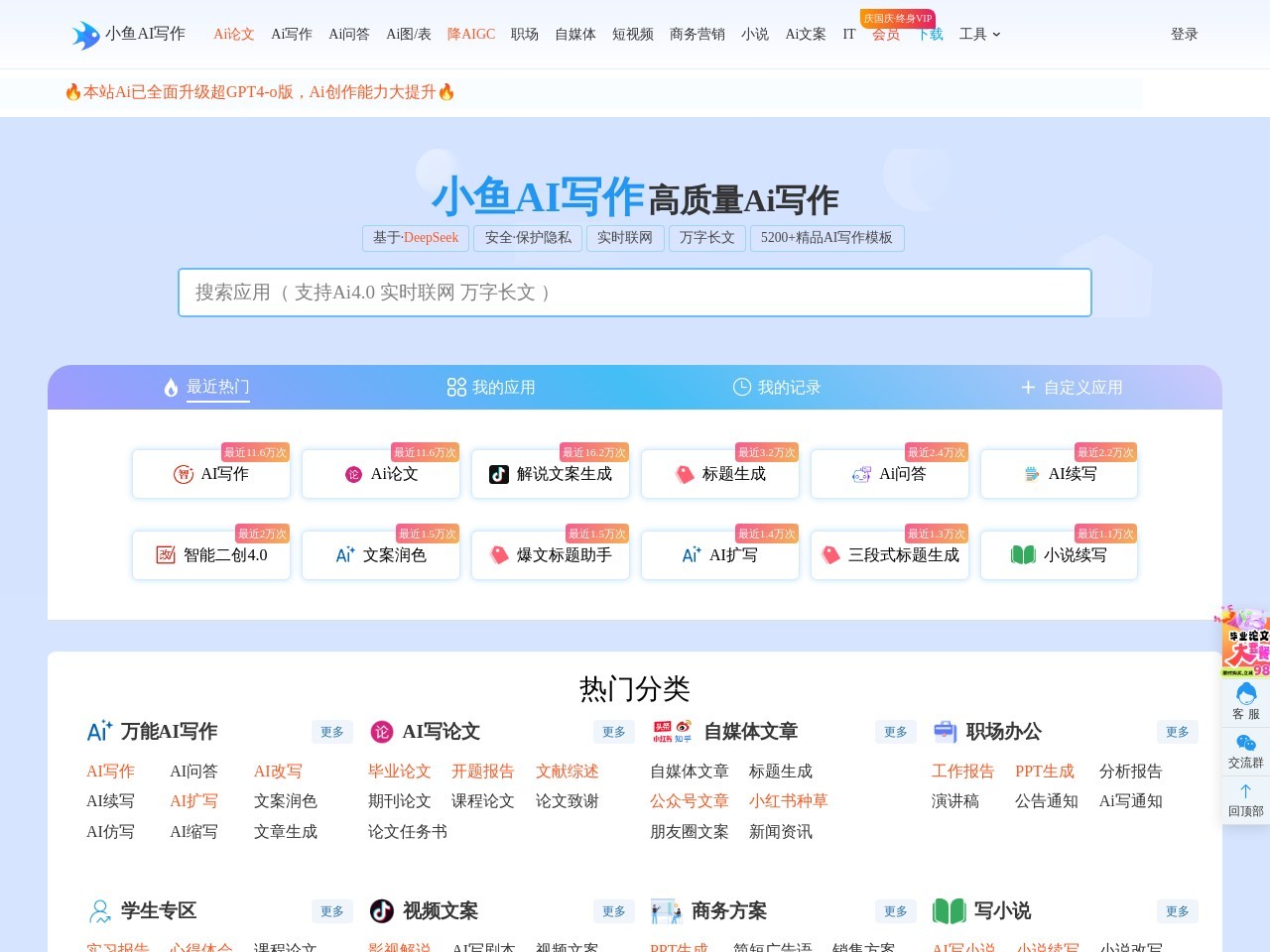Viewport: 1270px width, 952px height.
Task: Click the 视频文案 category music-note icon
Action: tap(381, 911)
